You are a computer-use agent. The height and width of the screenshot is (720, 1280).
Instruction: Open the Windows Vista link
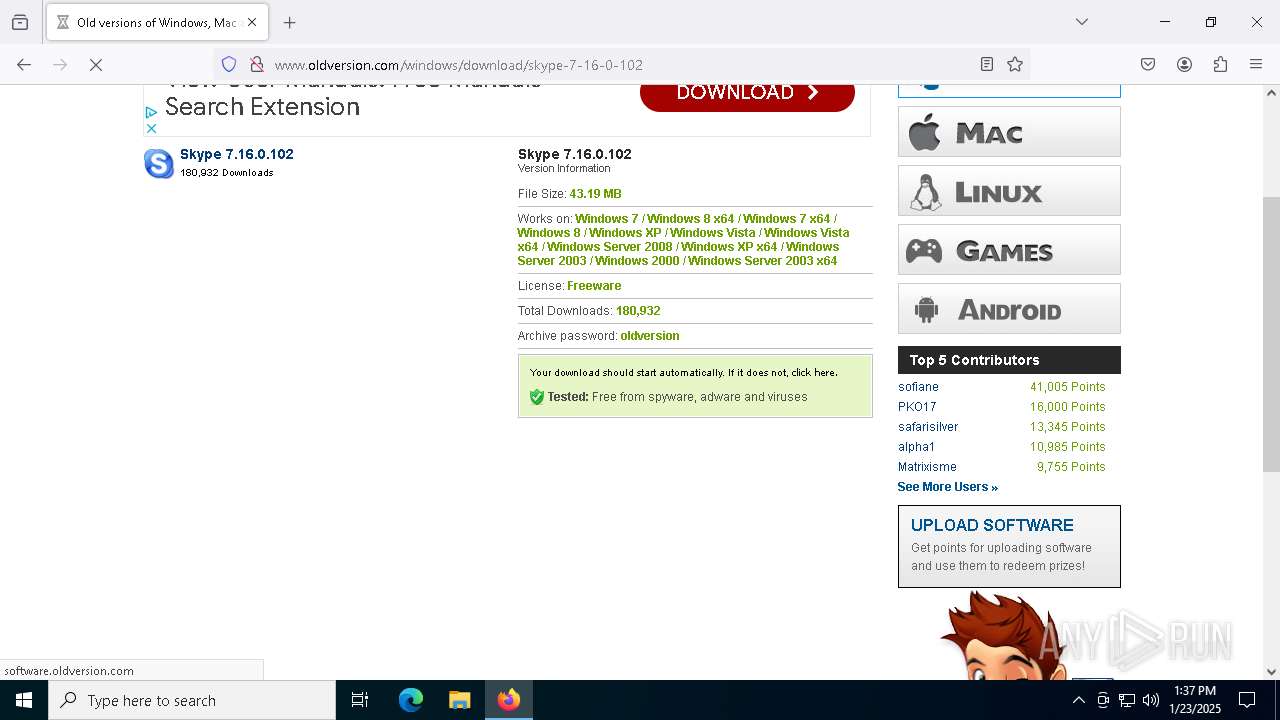(713, 233)
